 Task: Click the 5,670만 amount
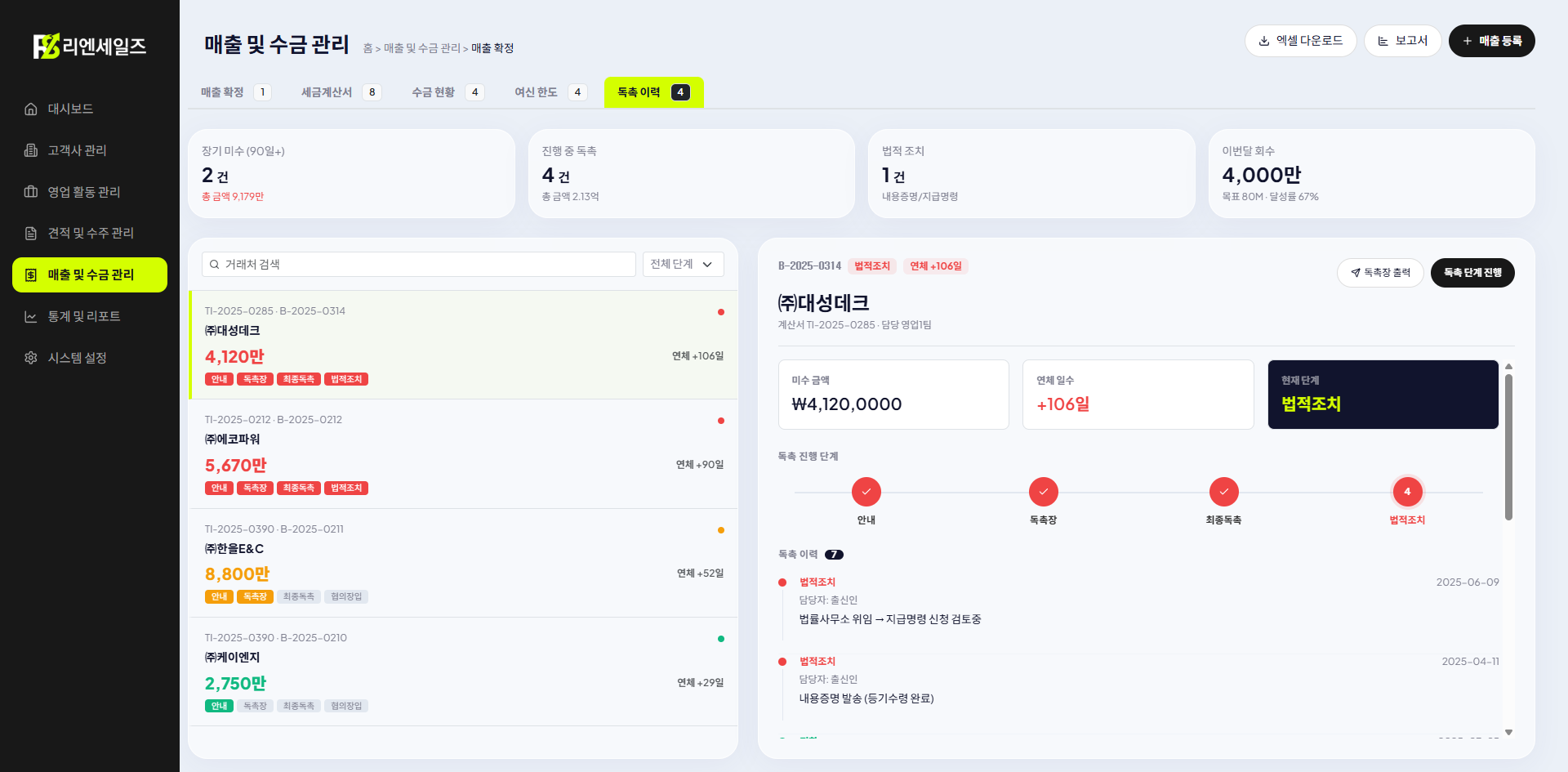(x=236, y=466)
